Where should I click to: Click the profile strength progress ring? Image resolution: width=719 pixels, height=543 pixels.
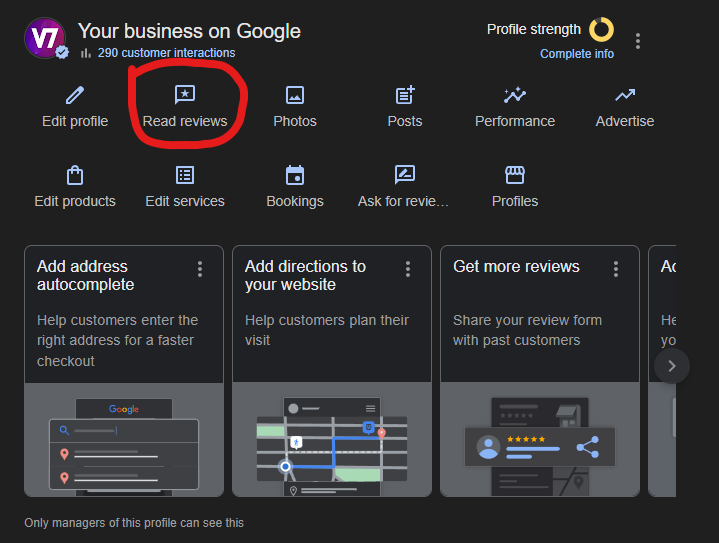pyautogui.click(x=601, y=29)
